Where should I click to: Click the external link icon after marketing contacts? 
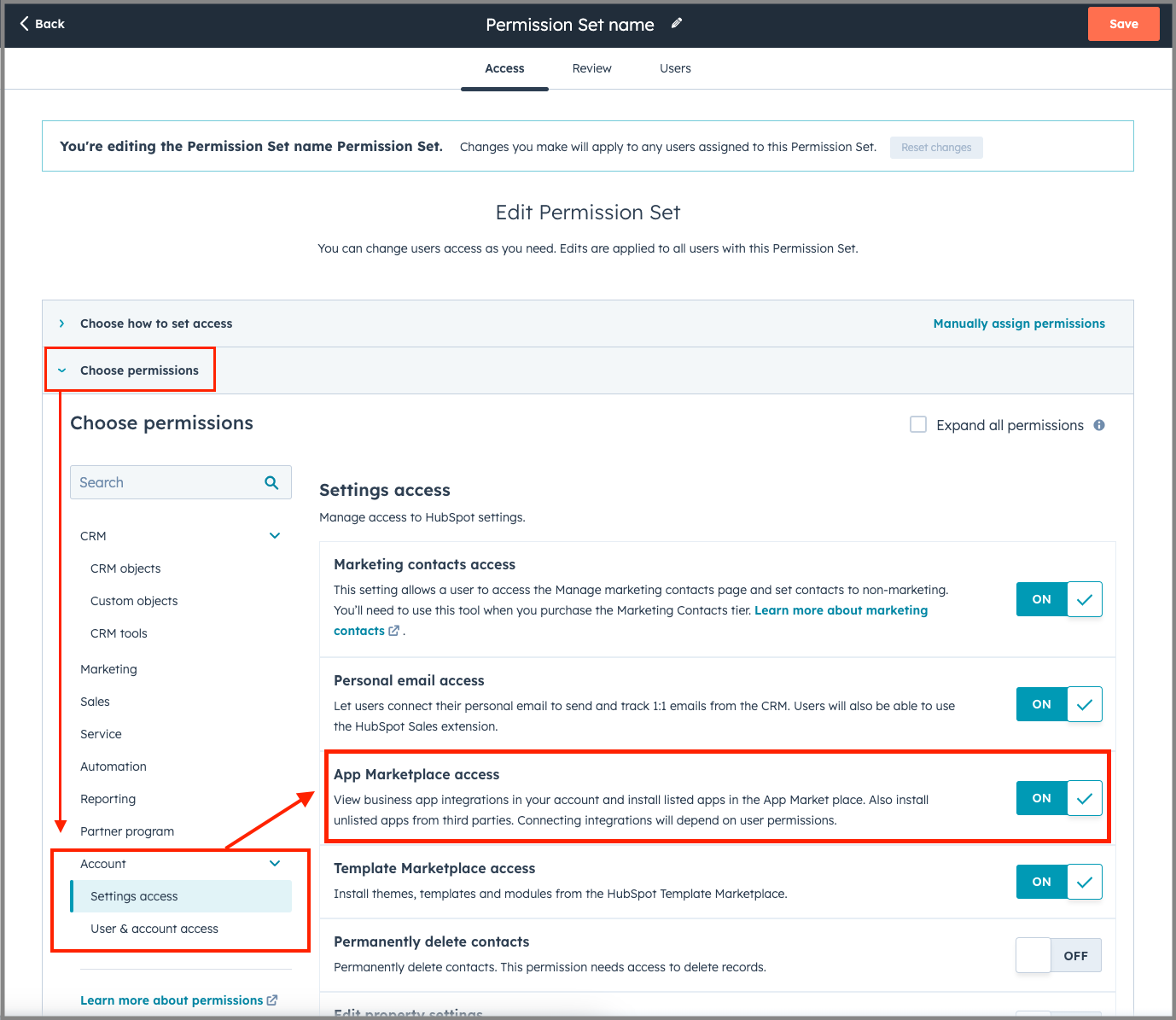coord(394,631)
